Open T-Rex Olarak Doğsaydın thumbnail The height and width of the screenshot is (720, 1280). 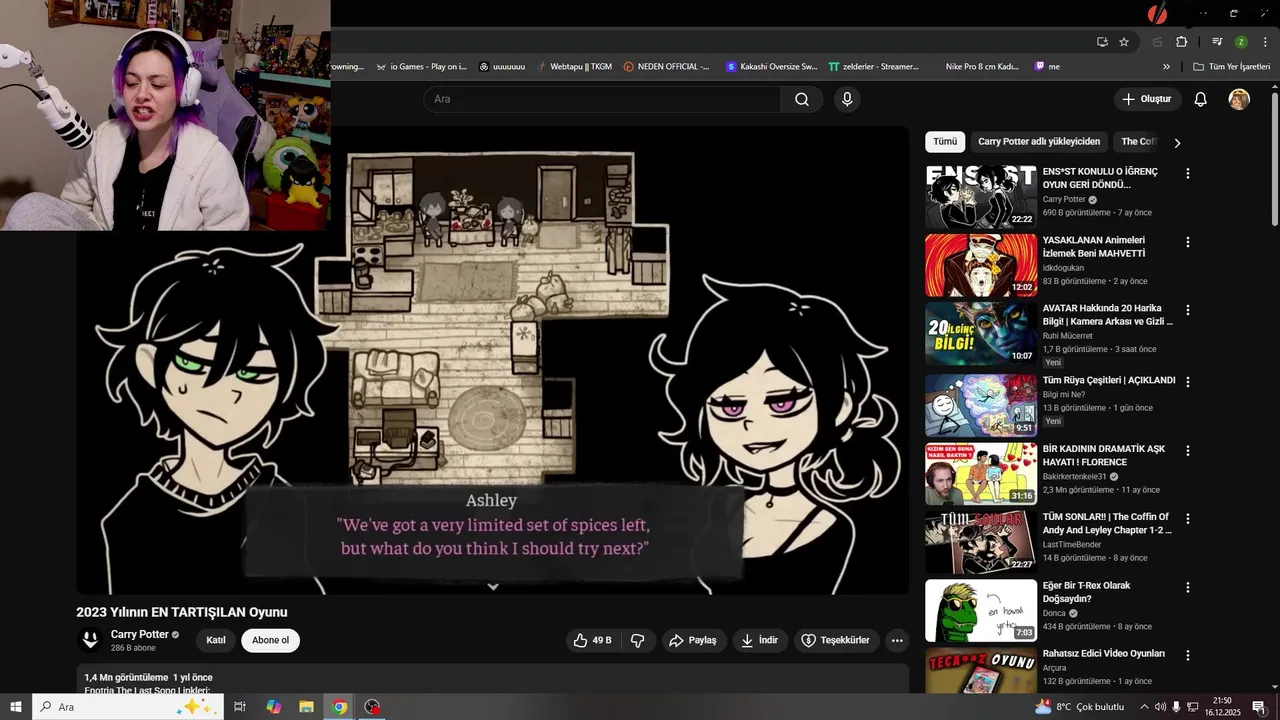[981, 611]
